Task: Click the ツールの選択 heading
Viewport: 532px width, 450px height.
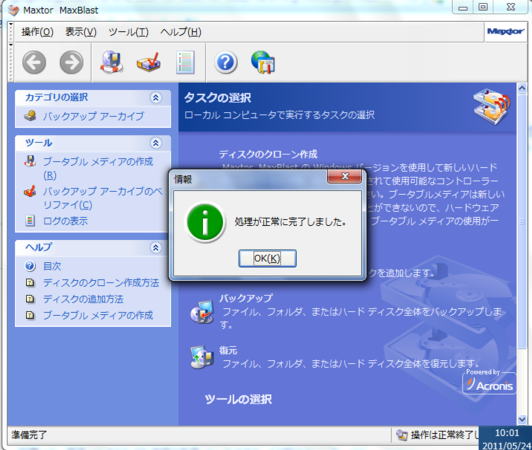Action: (238, 399)
